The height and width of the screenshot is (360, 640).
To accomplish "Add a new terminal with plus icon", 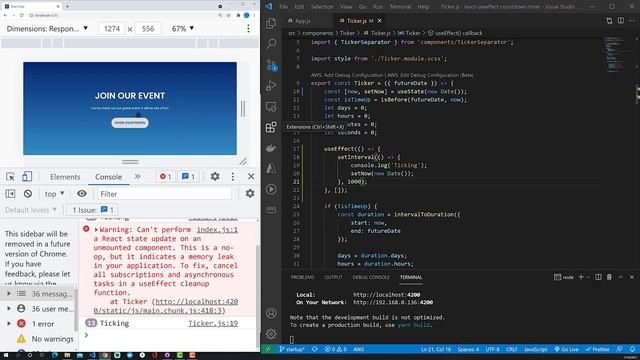I will coord(581,277).
